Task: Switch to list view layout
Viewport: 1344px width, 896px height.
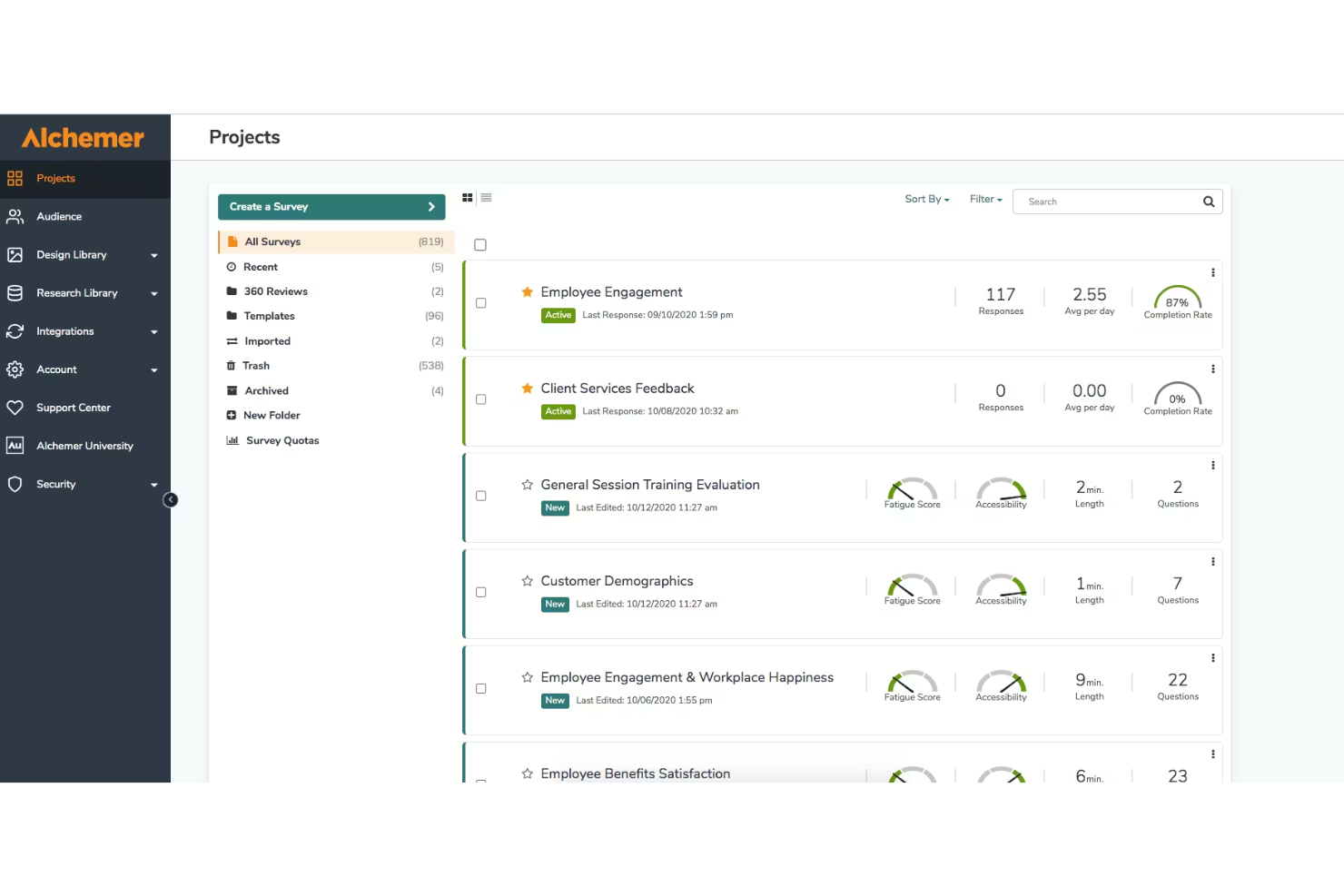Action: point(487,197)
